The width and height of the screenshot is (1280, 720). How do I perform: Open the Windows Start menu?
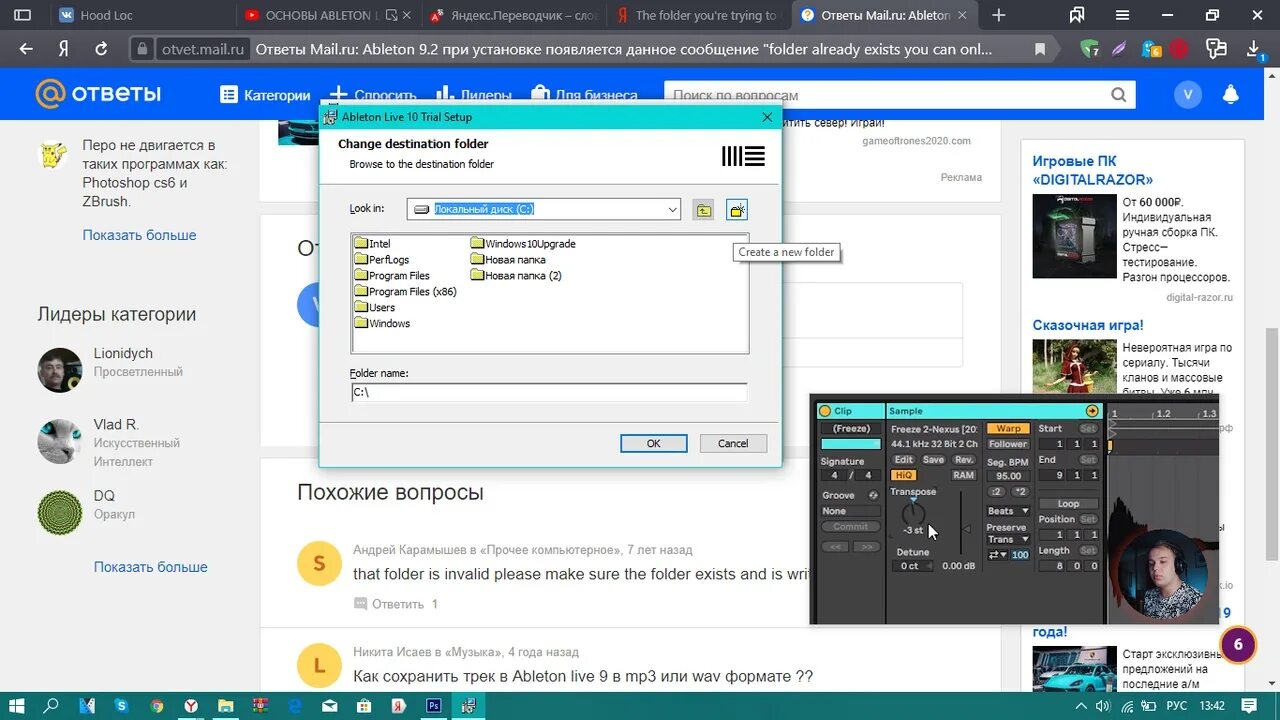[15, 705]
